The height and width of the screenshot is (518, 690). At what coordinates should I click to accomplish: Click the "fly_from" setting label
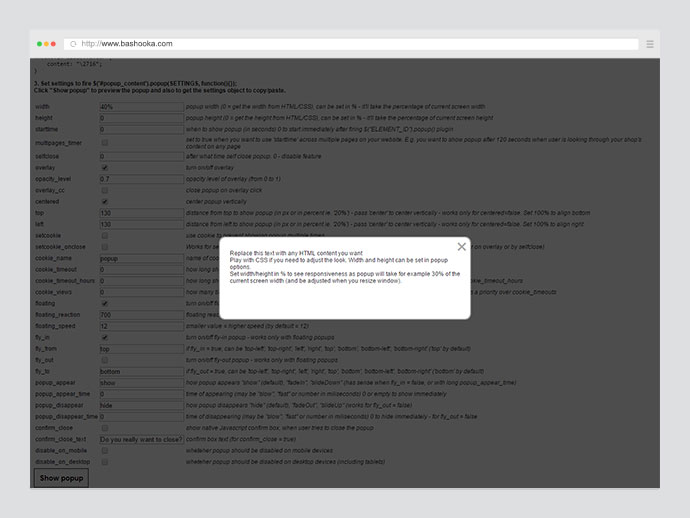[x=46, y=349]
